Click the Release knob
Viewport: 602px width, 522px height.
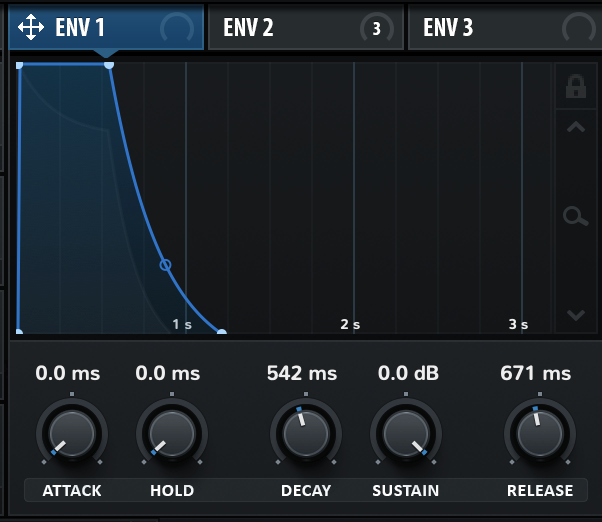538,433
